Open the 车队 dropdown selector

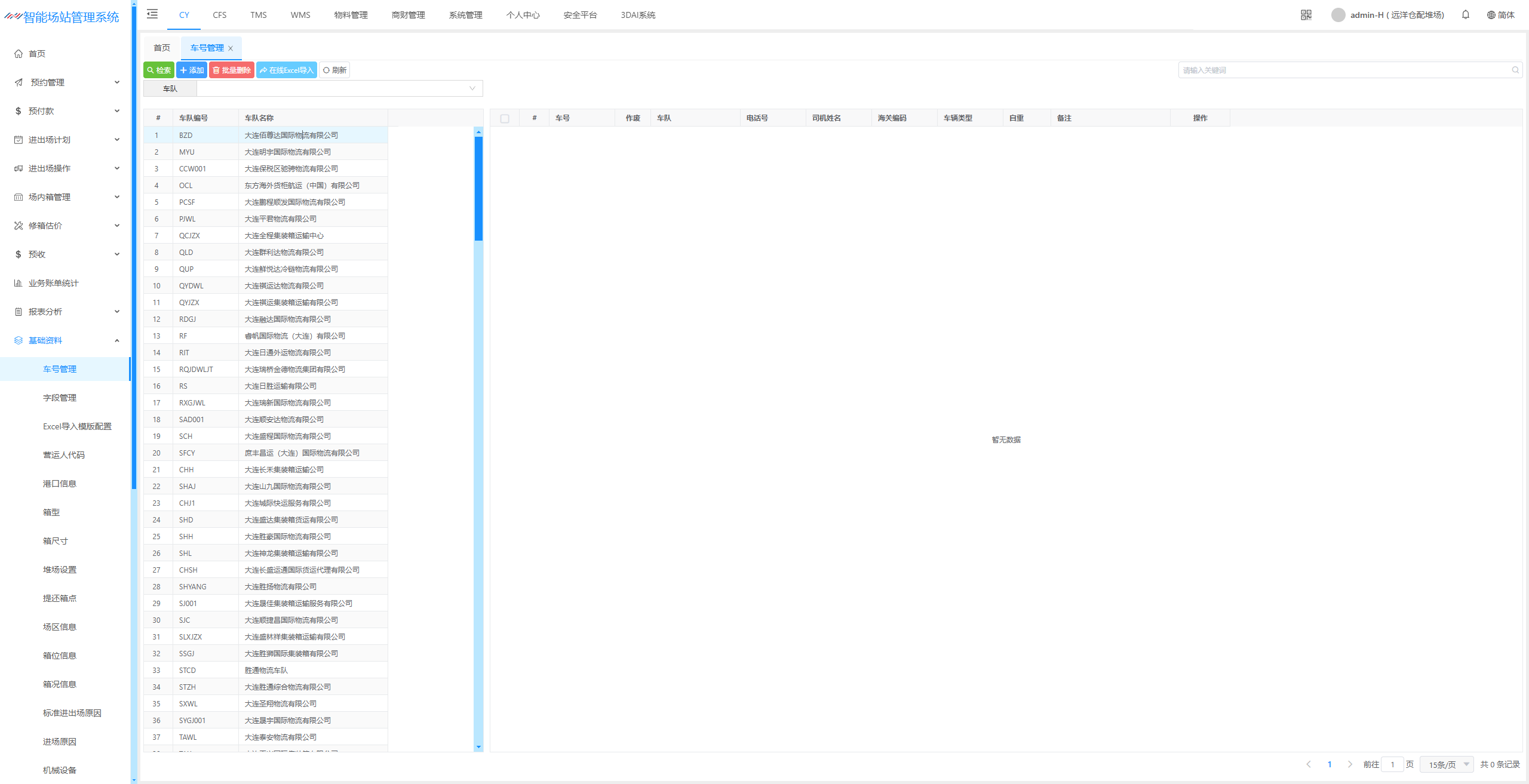tap(339, 88)
